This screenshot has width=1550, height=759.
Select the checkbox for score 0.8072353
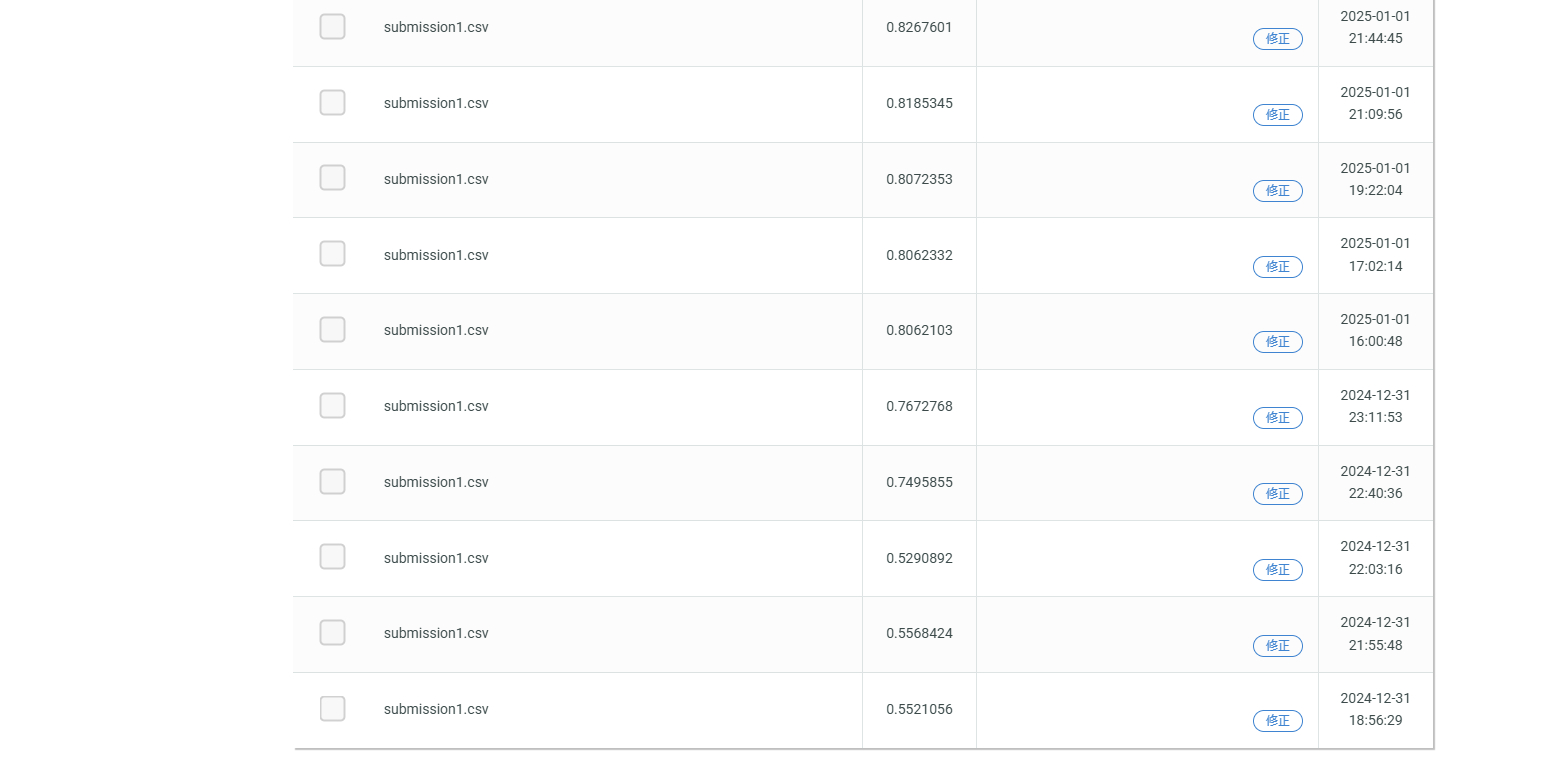tap(332, 178)
